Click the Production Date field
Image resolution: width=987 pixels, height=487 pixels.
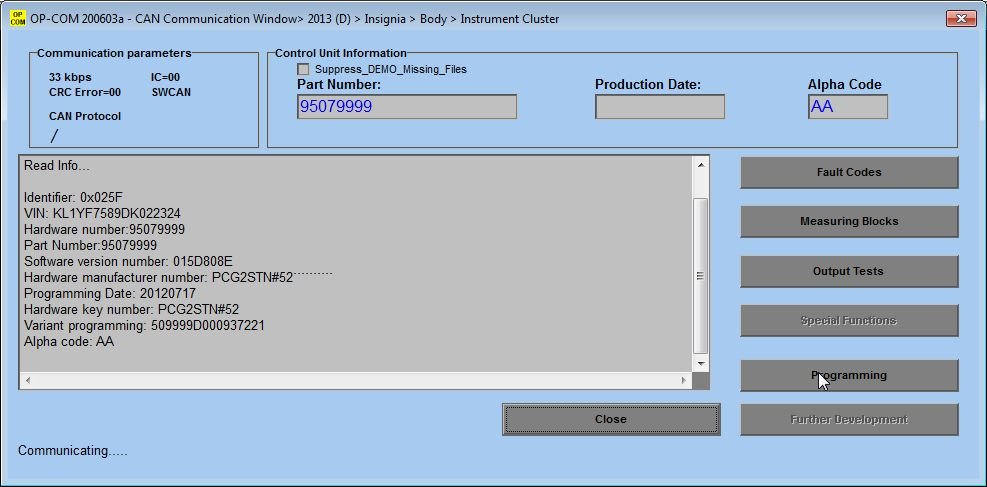point(659,107)
